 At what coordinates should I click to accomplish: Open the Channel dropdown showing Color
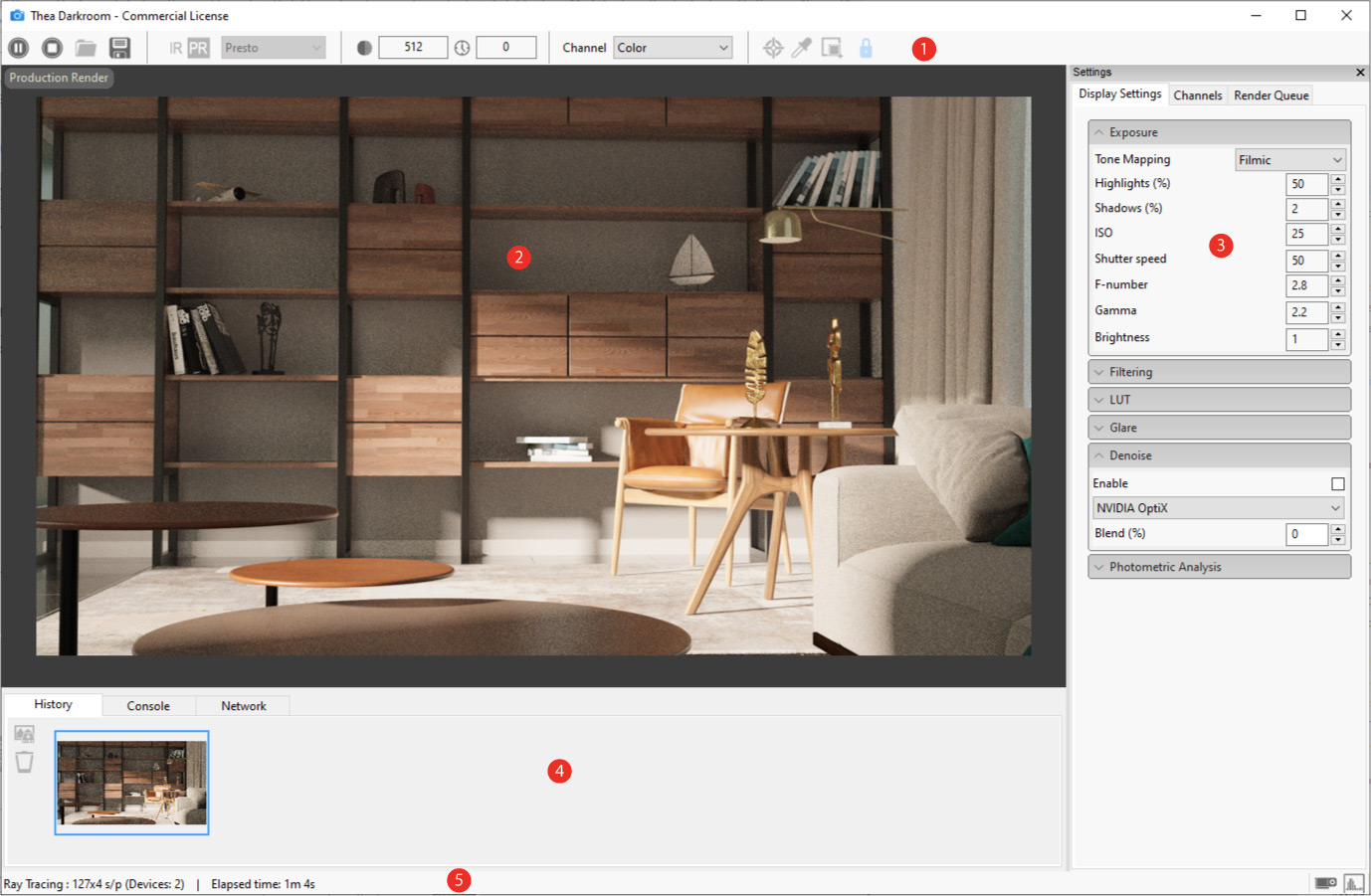[x=673, y=47]
